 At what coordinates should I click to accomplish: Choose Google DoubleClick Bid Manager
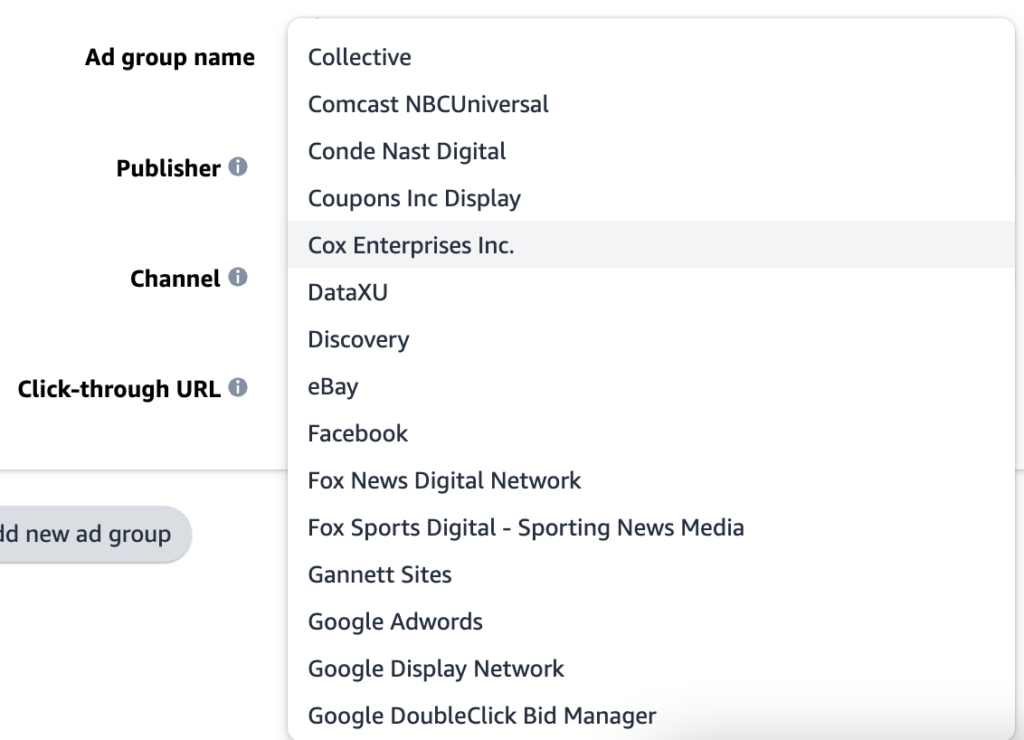pos(482,715)
